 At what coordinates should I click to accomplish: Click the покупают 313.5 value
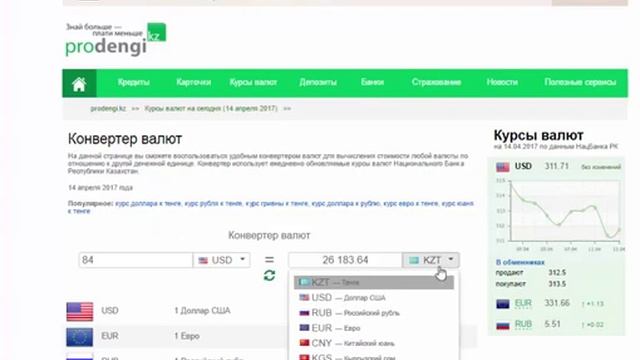click(557, 284)
